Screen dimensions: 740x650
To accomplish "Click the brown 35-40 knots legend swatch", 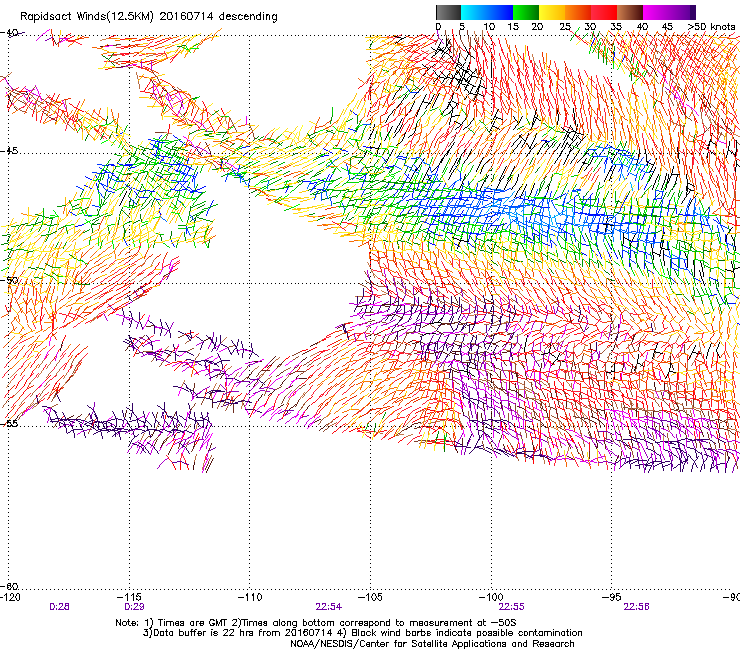I will click(x=630, y=12).
